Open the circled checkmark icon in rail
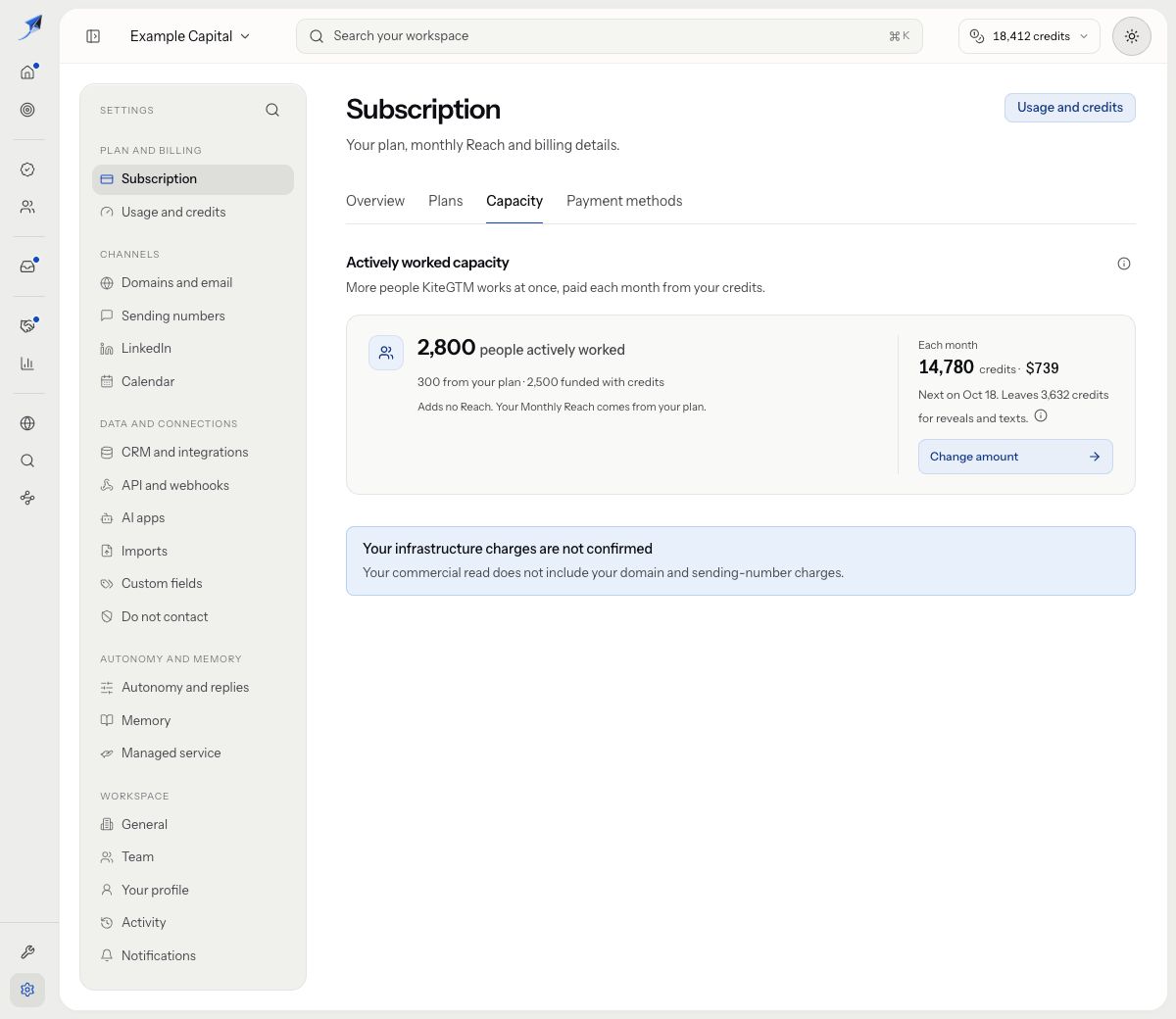Viewport: 1176px width, 1019px height. (x=27, y=170)
